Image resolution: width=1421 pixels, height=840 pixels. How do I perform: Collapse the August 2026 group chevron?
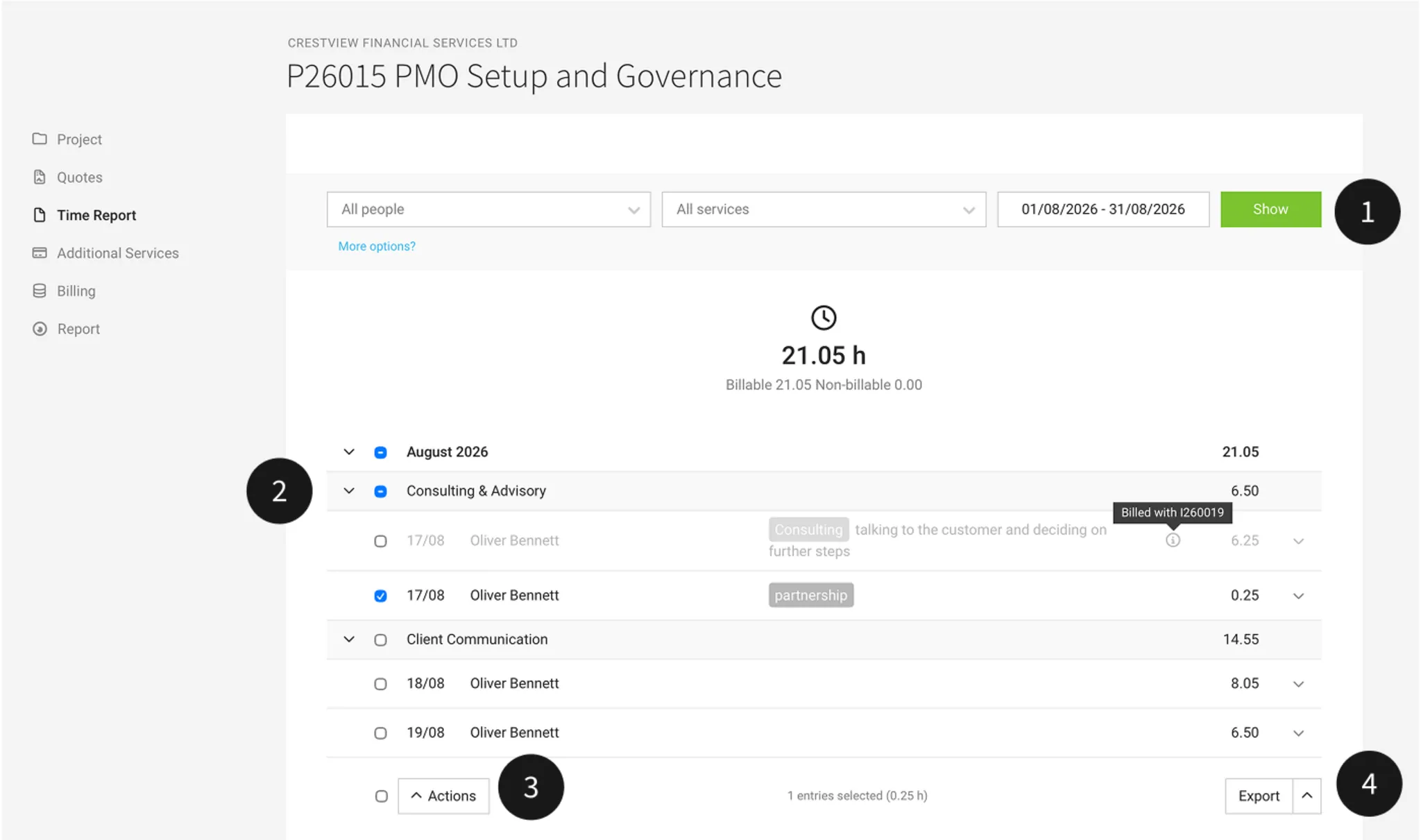tap(349, 452)
